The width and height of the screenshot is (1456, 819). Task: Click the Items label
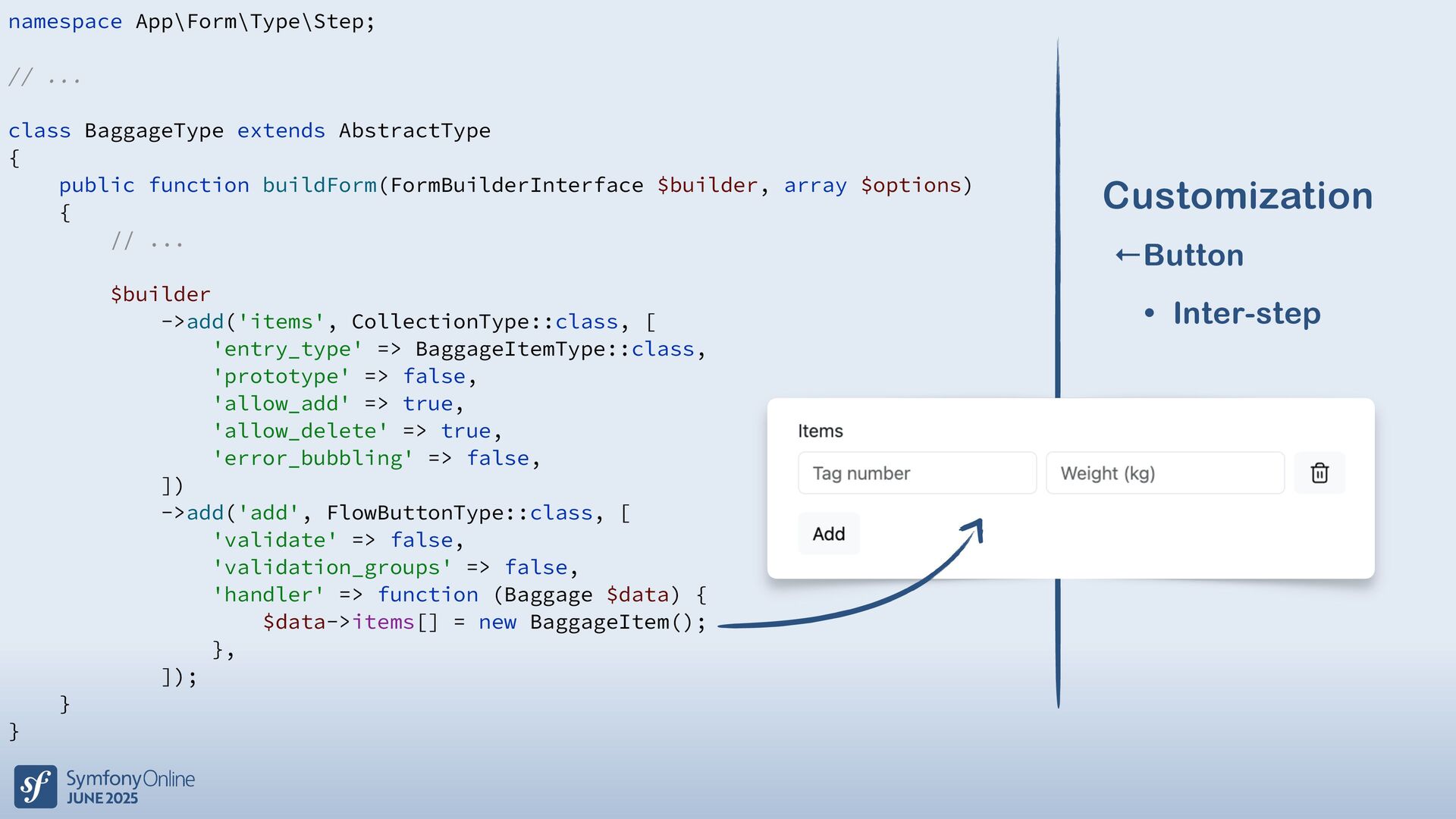[x=820, y=431]
